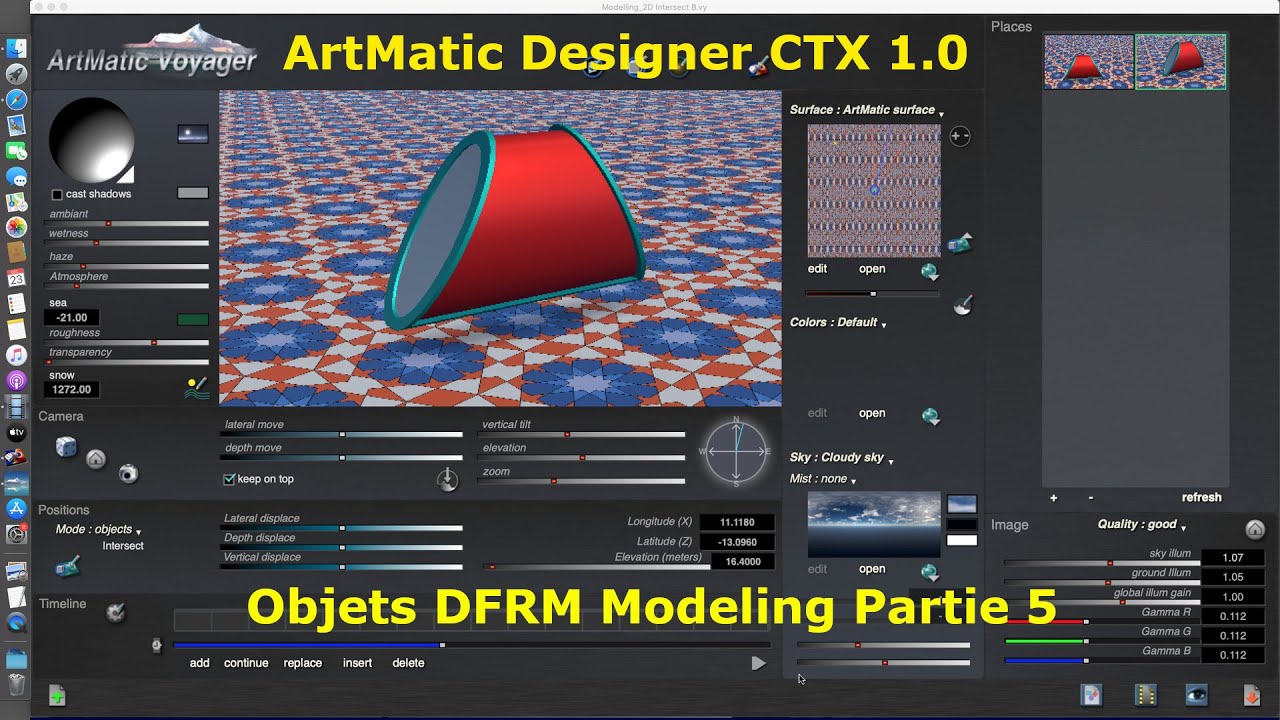This screenshot has height=720, width=1280.
Task: Play the timeline animation
Action: pos(758,663)
